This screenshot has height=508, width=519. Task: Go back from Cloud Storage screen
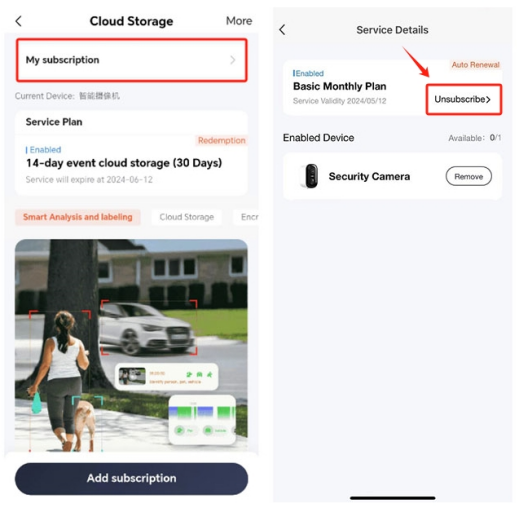coord(19,21)
